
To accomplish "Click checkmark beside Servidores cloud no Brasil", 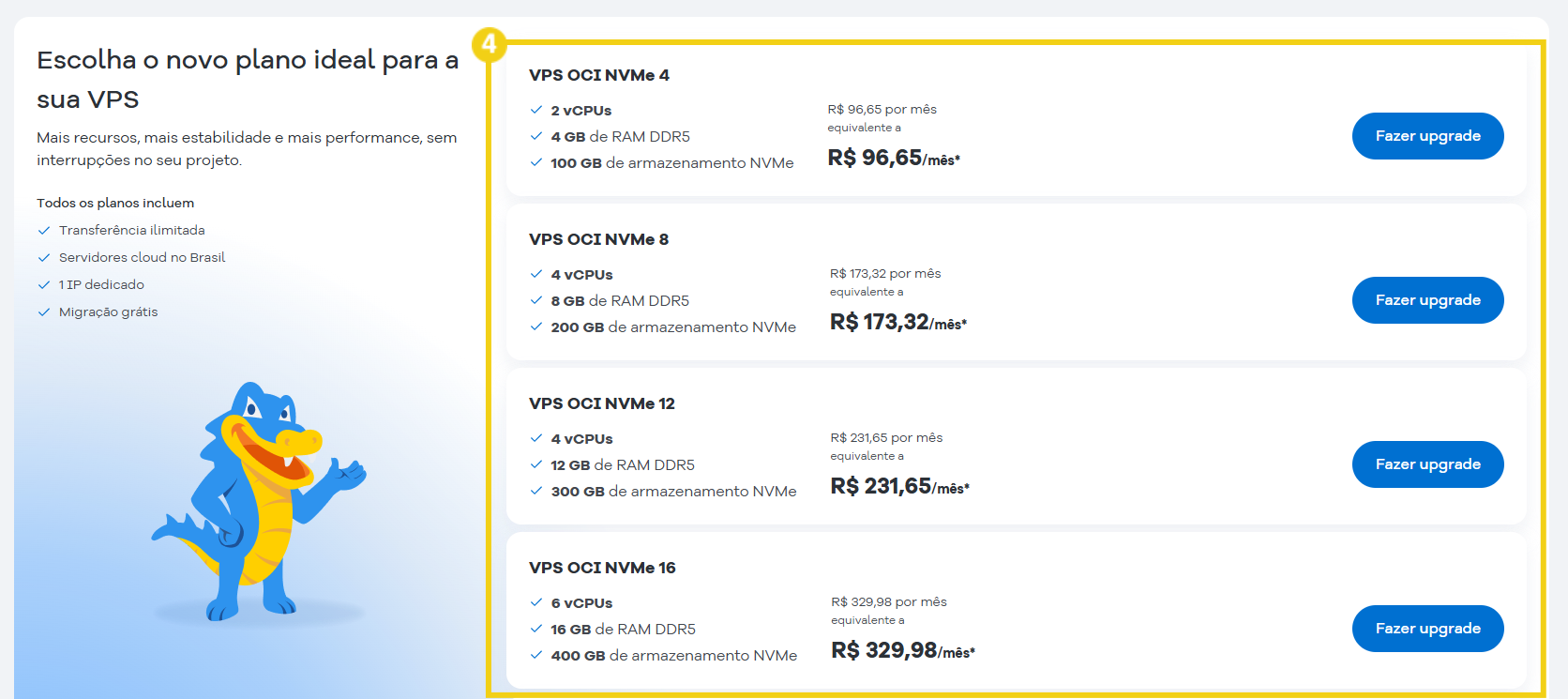I will point(44,257).
